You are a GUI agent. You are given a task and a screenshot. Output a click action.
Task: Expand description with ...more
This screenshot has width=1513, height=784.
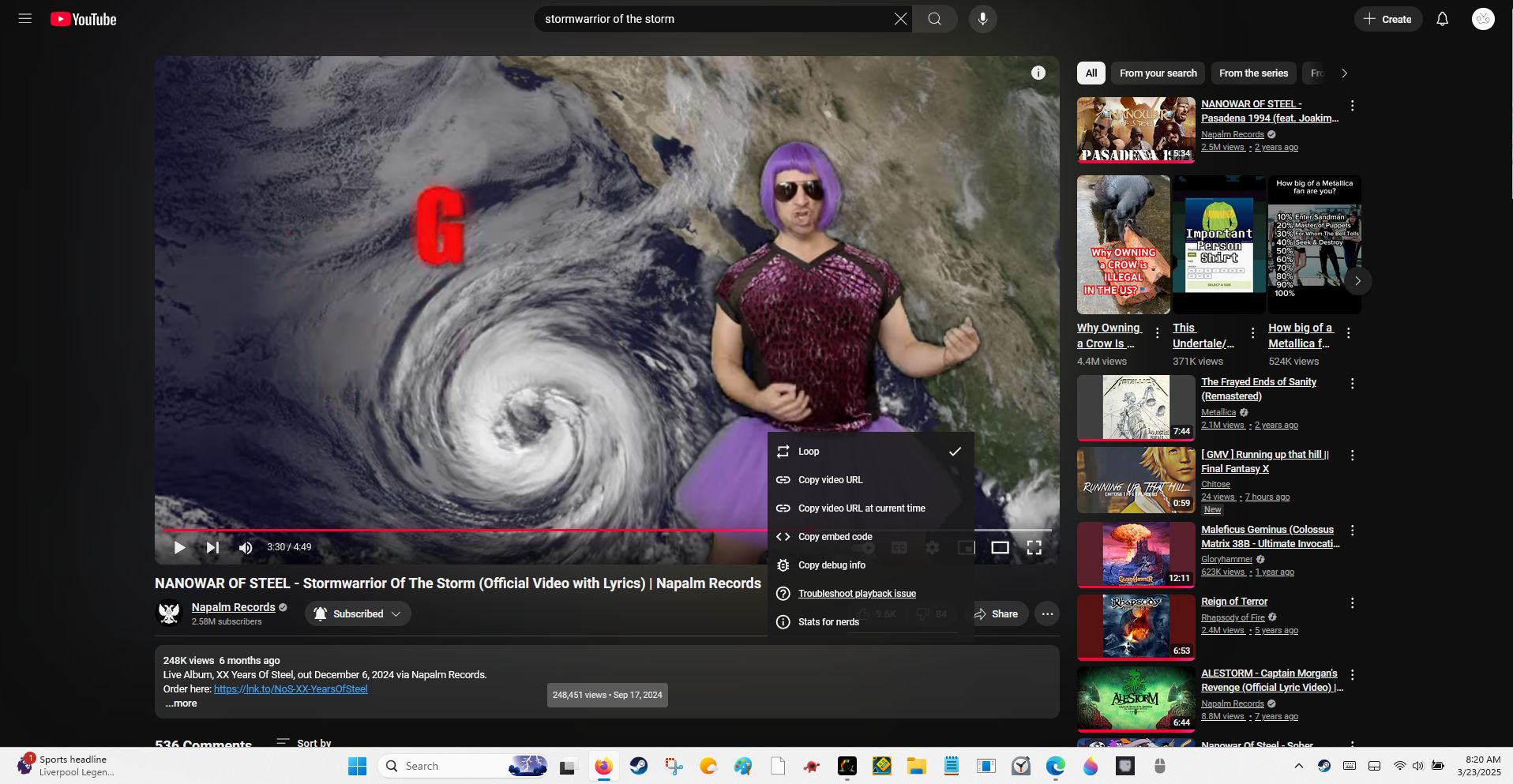(x=181, y=703)
